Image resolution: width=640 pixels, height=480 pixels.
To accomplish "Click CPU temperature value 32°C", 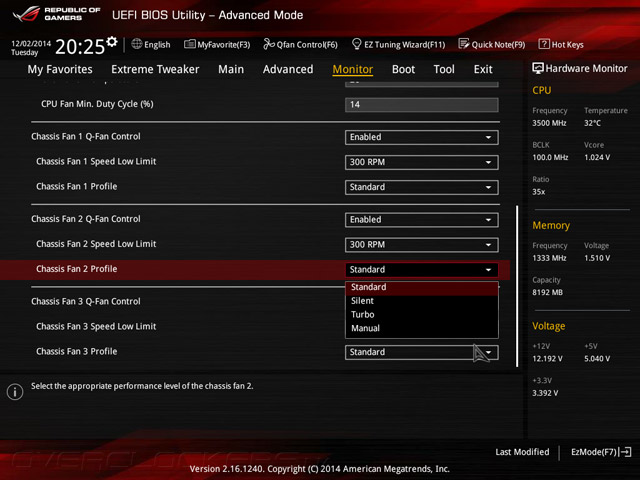I will [x=592, y=123].
